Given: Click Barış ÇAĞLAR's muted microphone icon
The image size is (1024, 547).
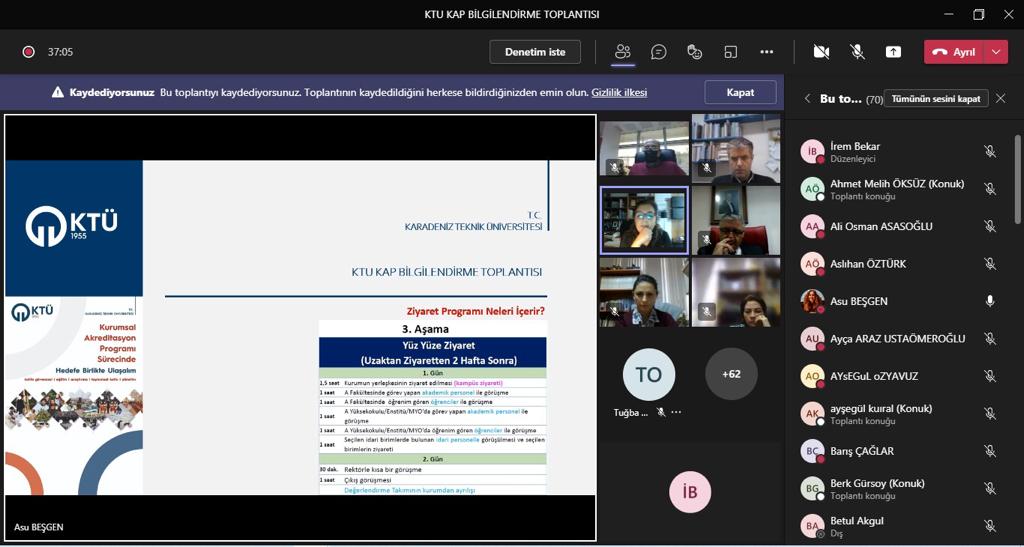Looking at the screenshot, I should click(990, 450).
